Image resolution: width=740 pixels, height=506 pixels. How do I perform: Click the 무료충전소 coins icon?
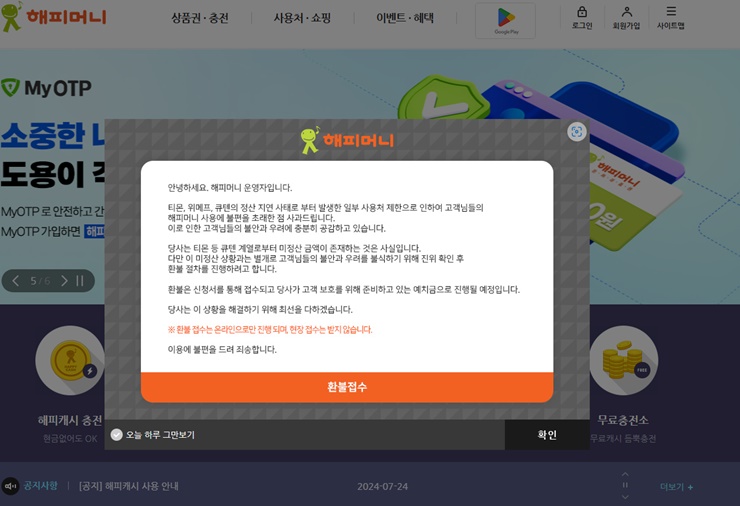coord(623,361)
